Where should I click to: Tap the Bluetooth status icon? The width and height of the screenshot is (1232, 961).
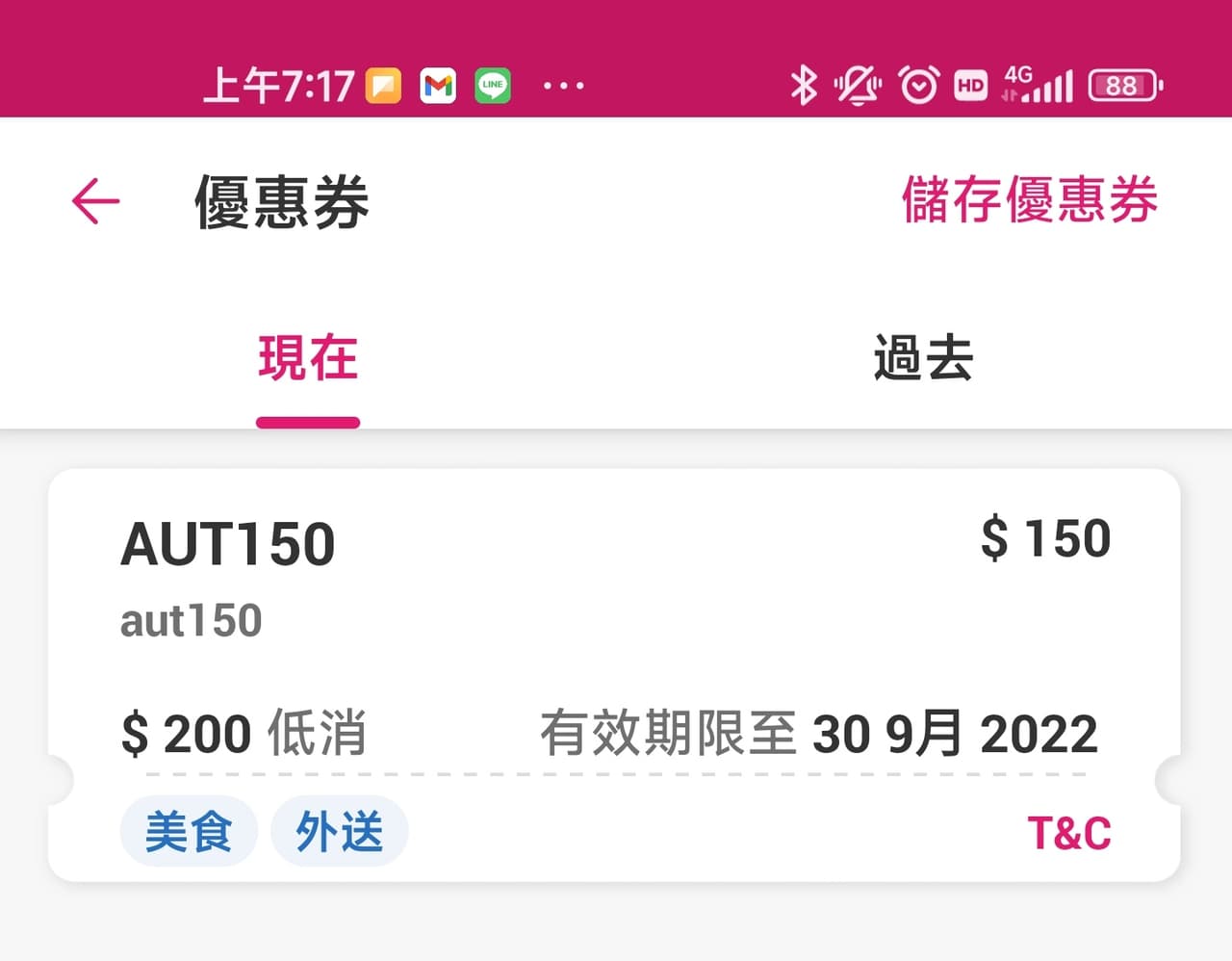click(805, 86)
